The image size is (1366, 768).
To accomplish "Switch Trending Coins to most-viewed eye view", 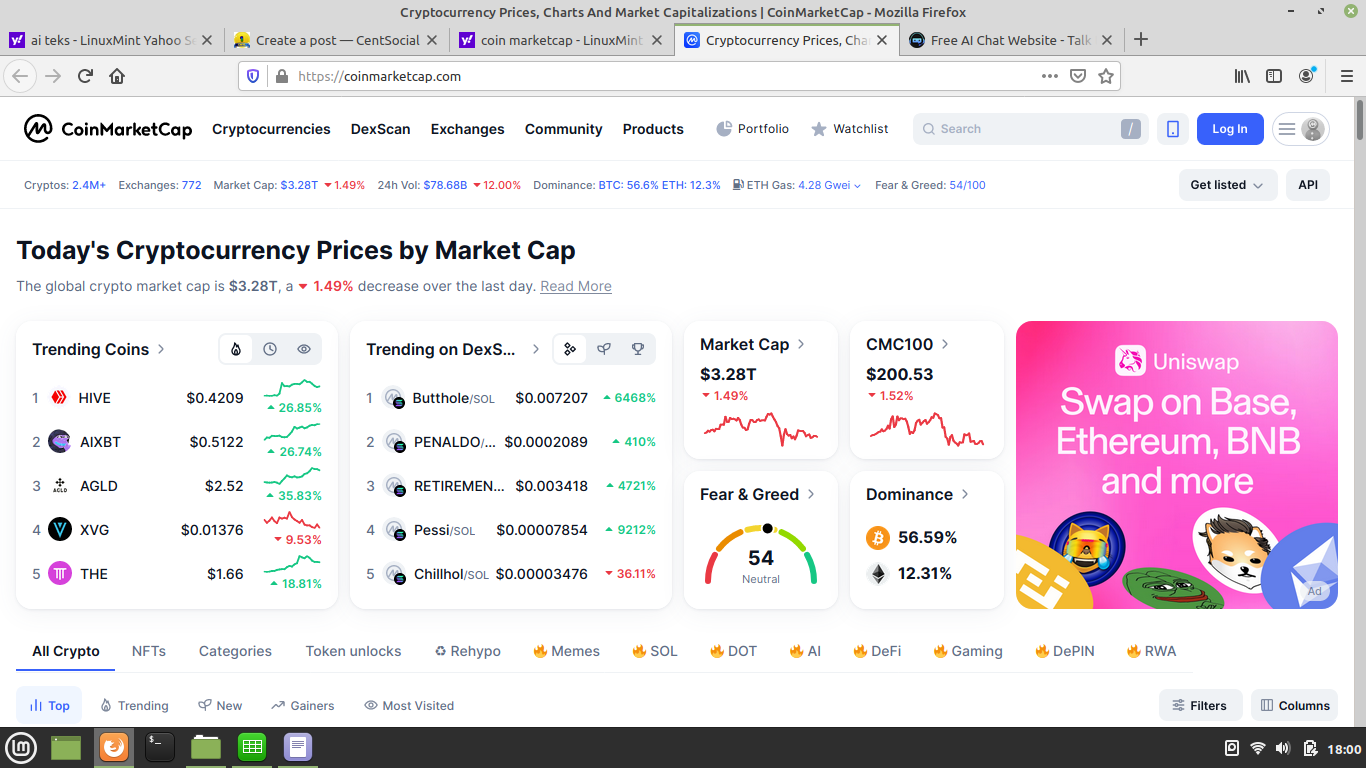I will (x=304, y=349).
